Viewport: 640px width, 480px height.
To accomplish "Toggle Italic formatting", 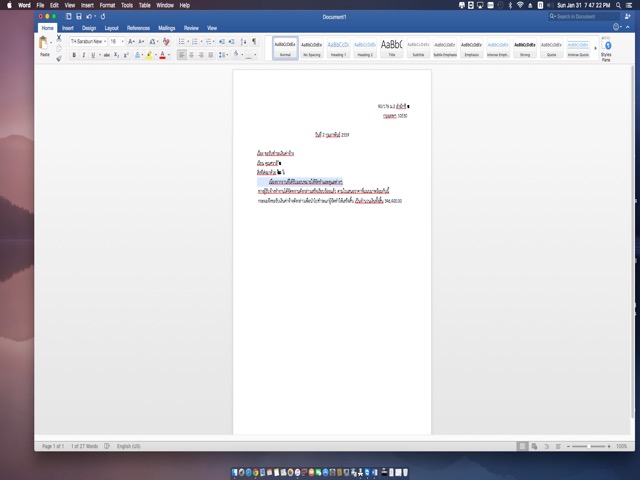I will pos(83,55).
